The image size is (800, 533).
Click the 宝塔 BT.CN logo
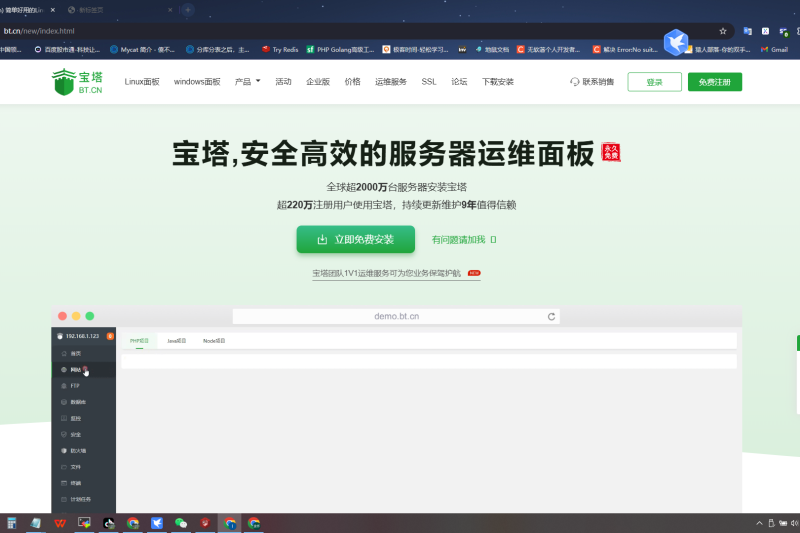click(x=77, y=82)
